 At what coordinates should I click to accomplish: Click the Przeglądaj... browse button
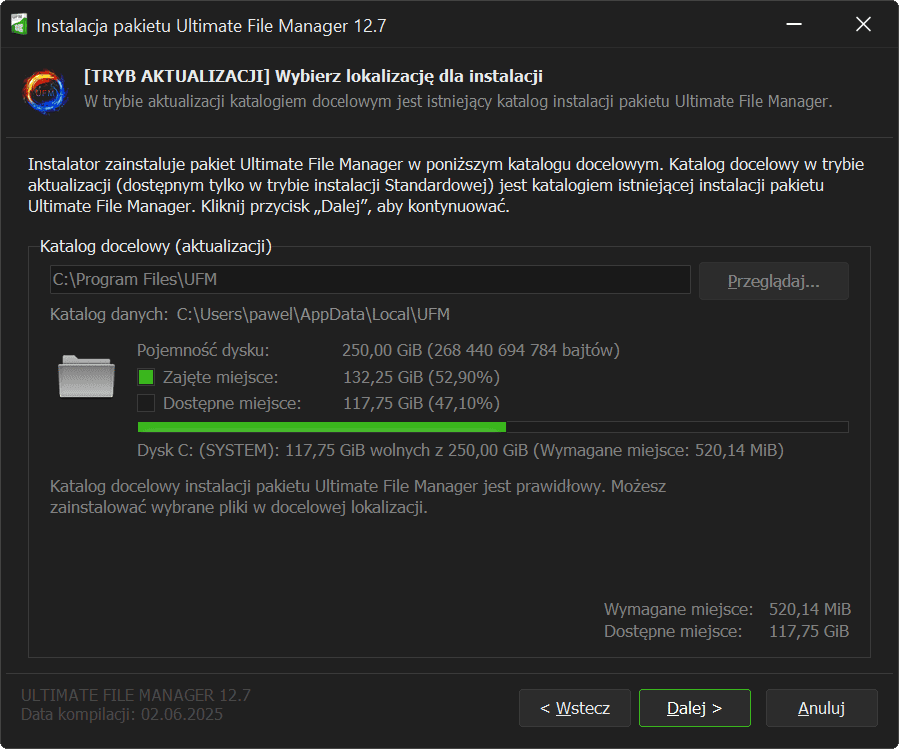(773, 281)
